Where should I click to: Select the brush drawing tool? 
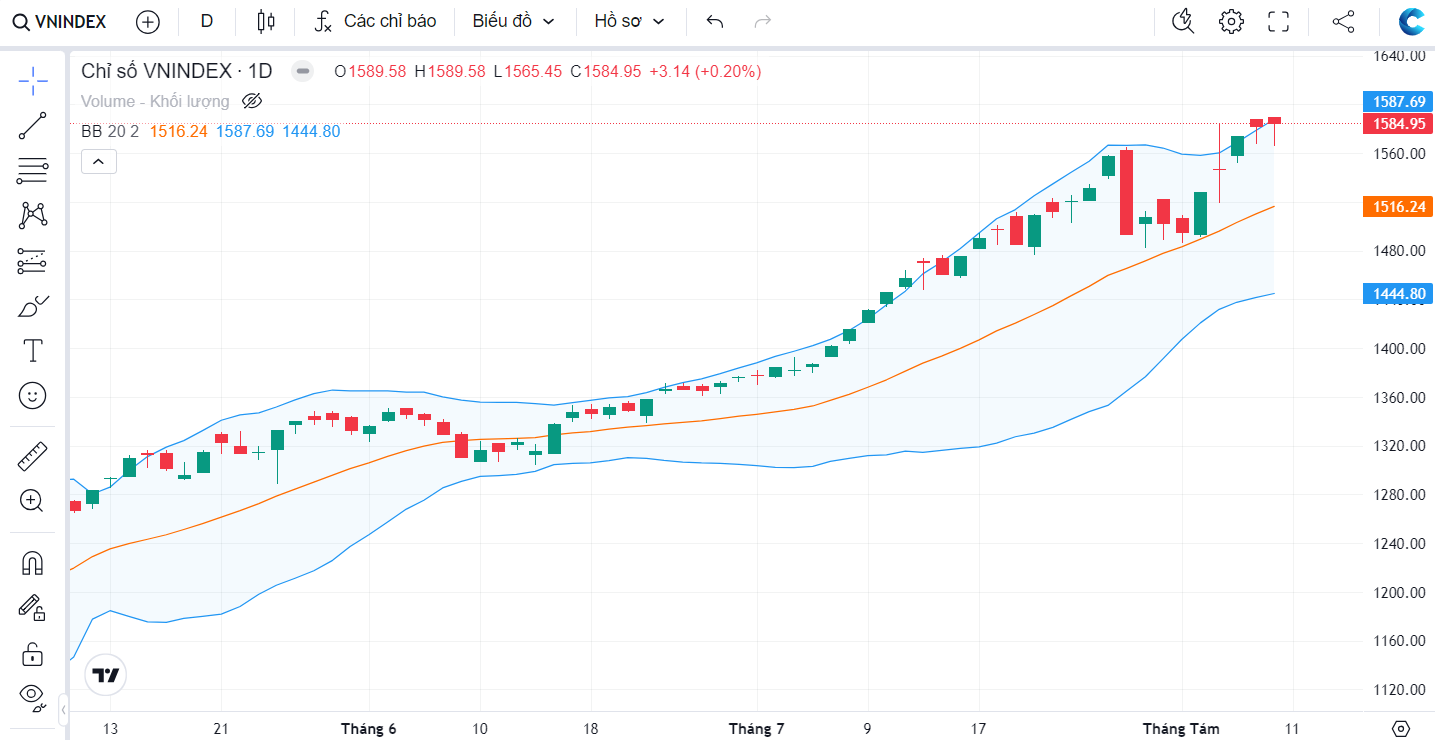[x=33, y=306]
